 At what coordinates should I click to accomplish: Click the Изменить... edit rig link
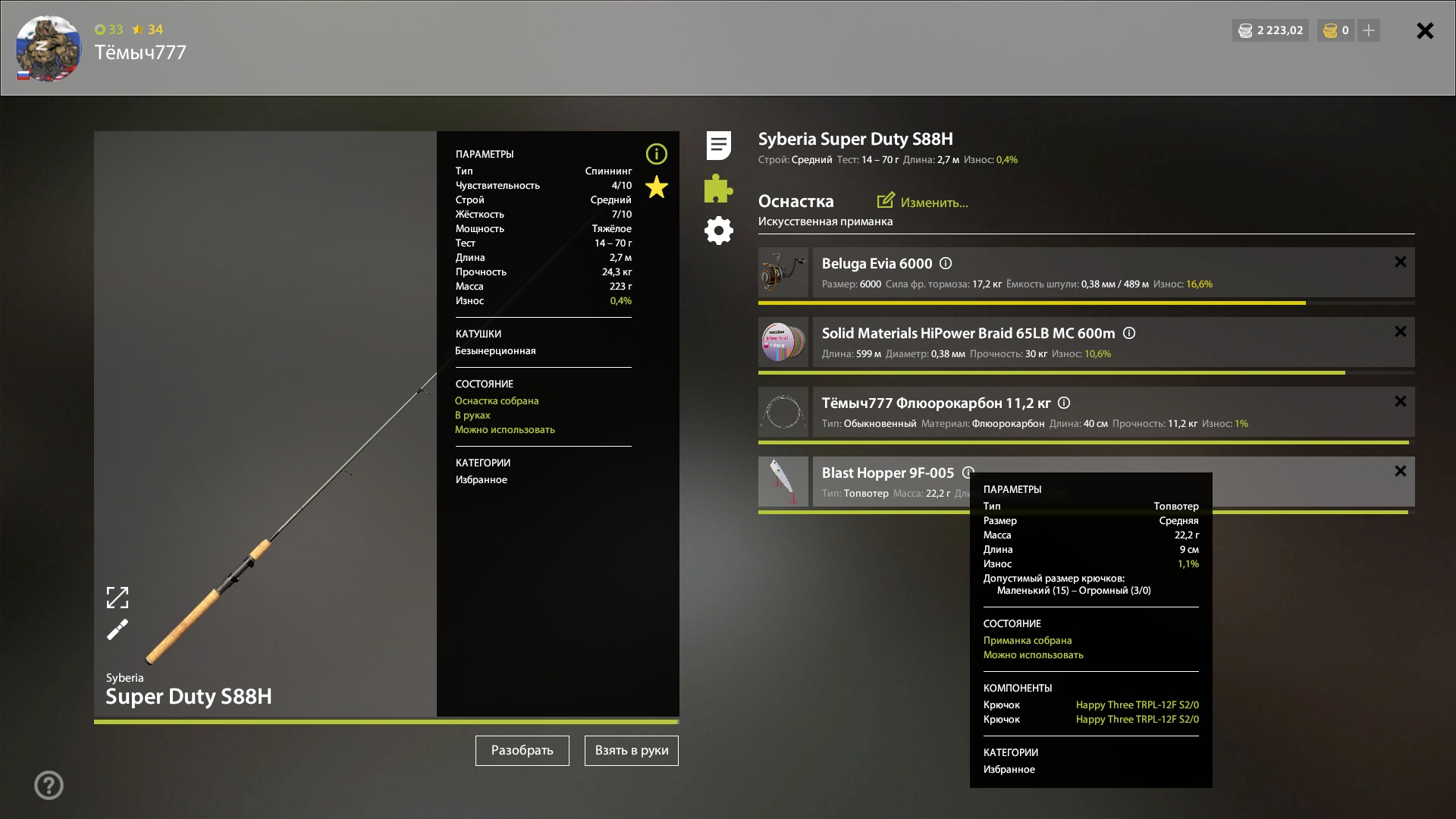[x=934, y=202]
